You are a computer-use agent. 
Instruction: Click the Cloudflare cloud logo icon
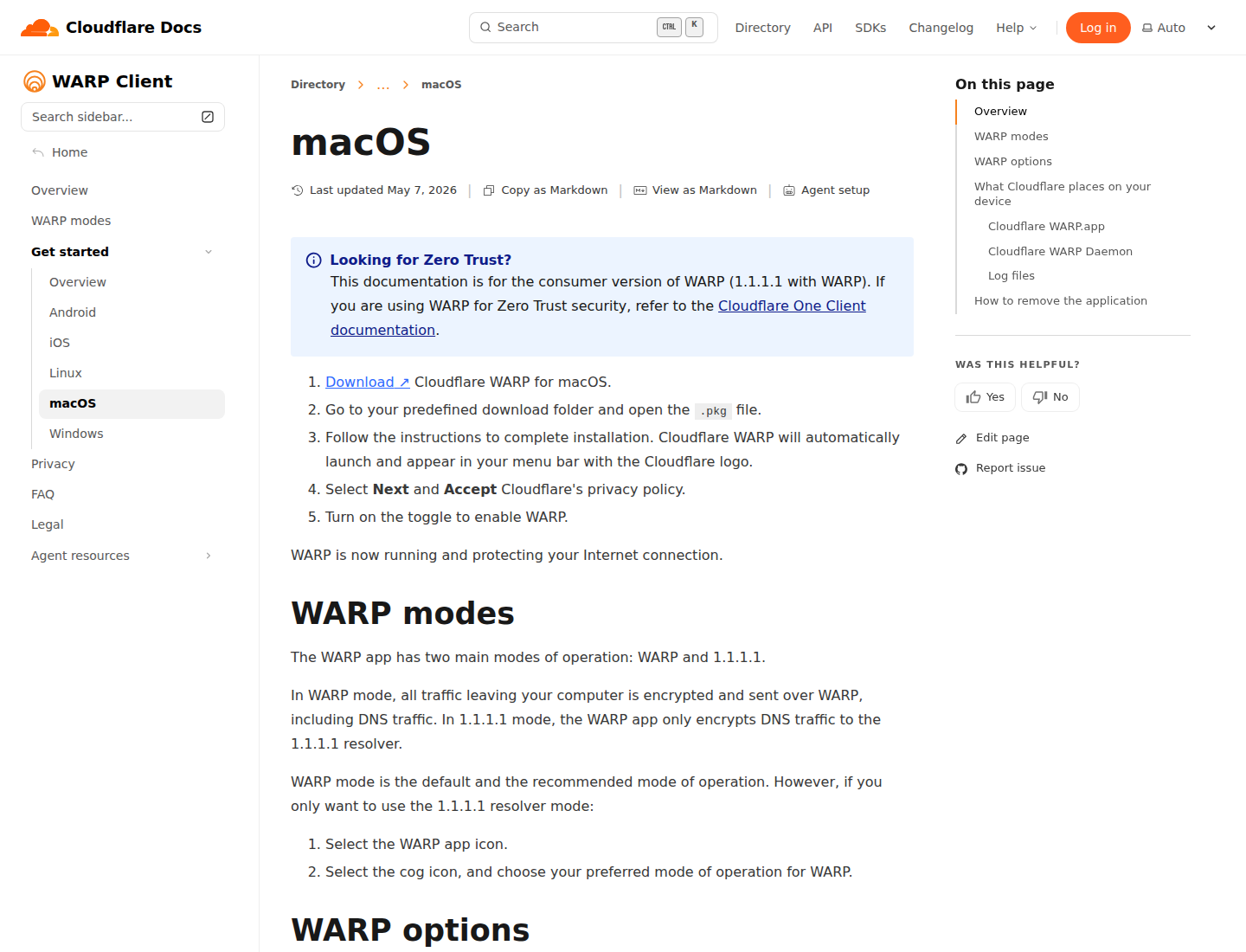pos(40,28)
